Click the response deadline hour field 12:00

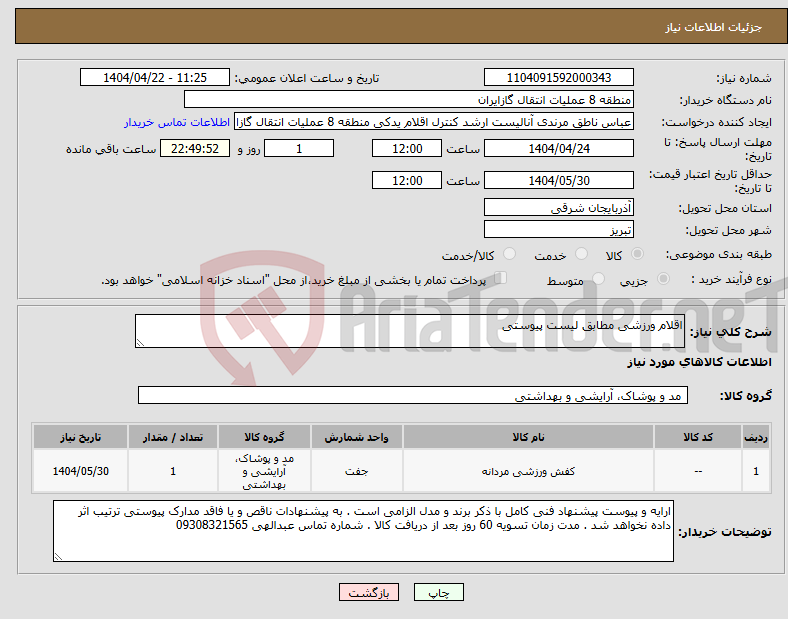tap(407, 148)
